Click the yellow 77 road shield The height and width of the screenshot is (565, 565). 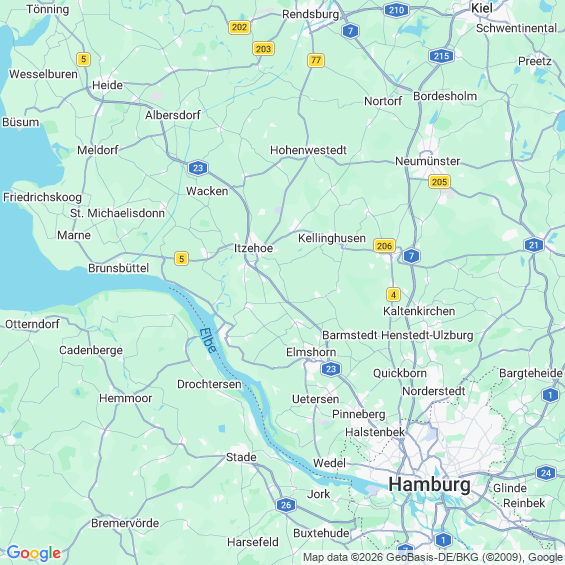coord(316,60)
